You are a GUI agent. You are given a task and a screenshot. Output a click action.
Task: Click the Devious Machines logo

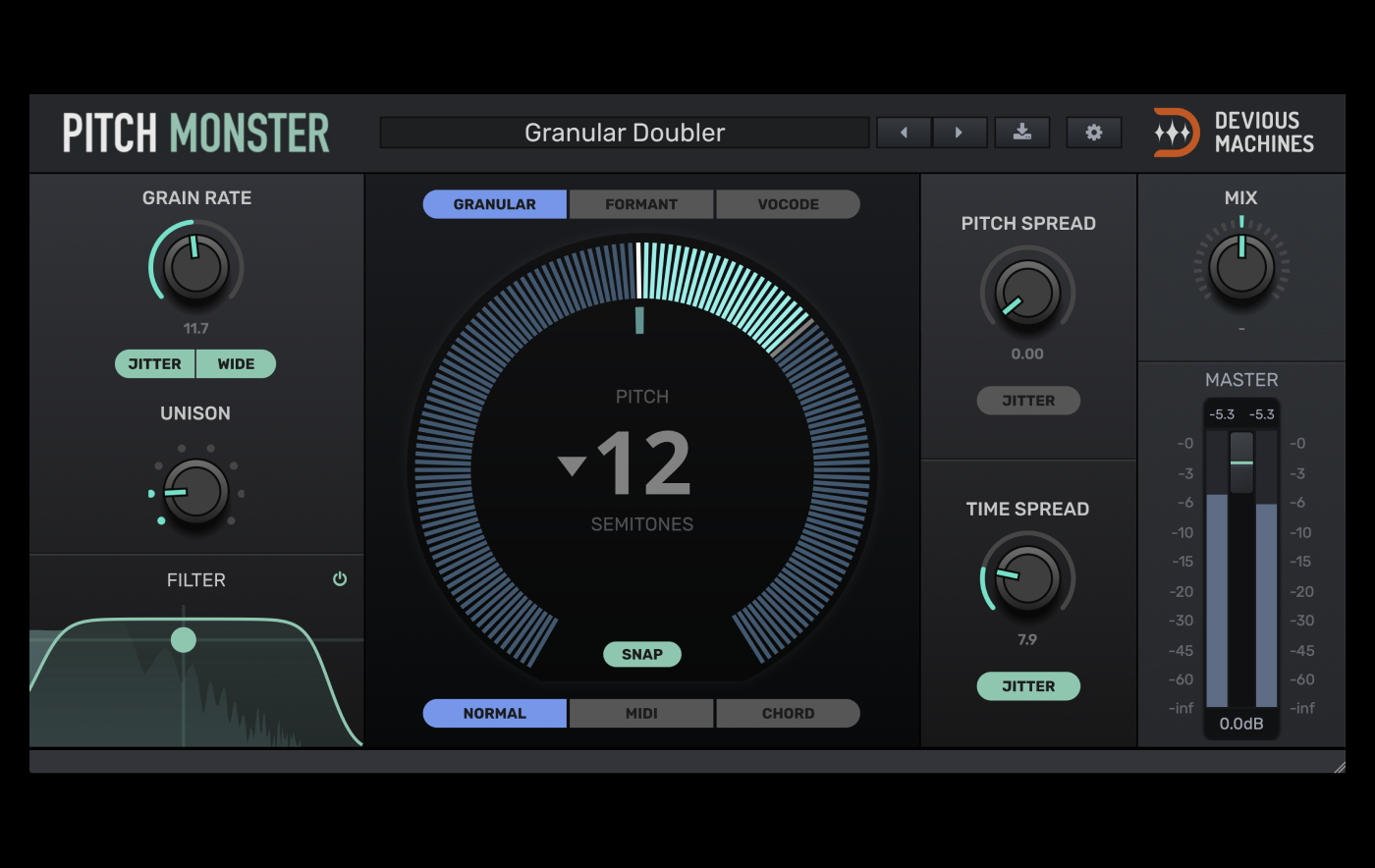1234,133
